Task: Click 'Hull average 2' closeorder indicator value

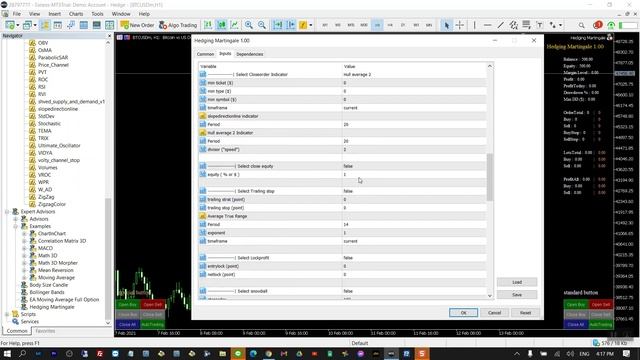Action: (x=414, y=74)
